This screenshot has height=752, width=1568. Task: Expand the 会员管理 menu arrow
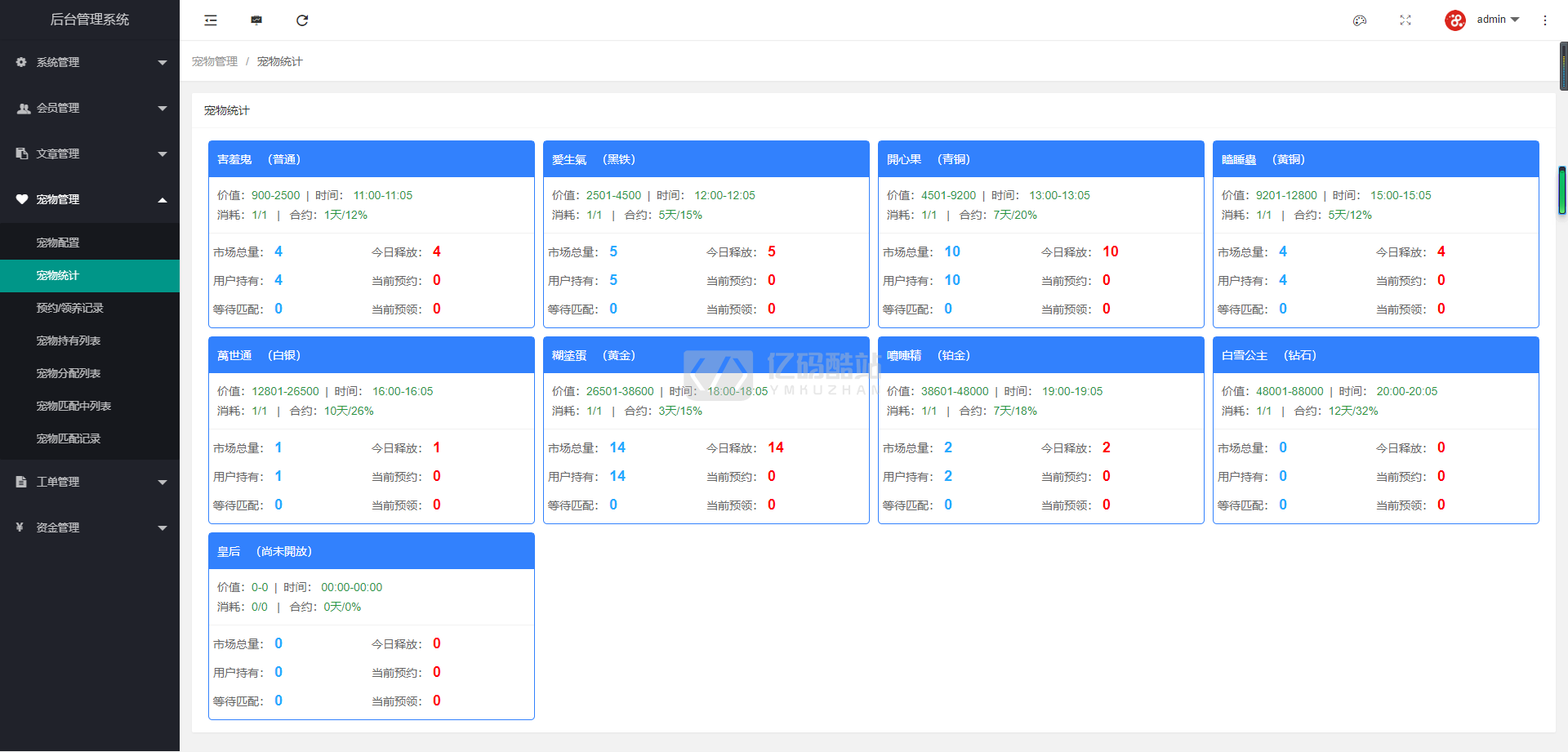coord(163,109)
